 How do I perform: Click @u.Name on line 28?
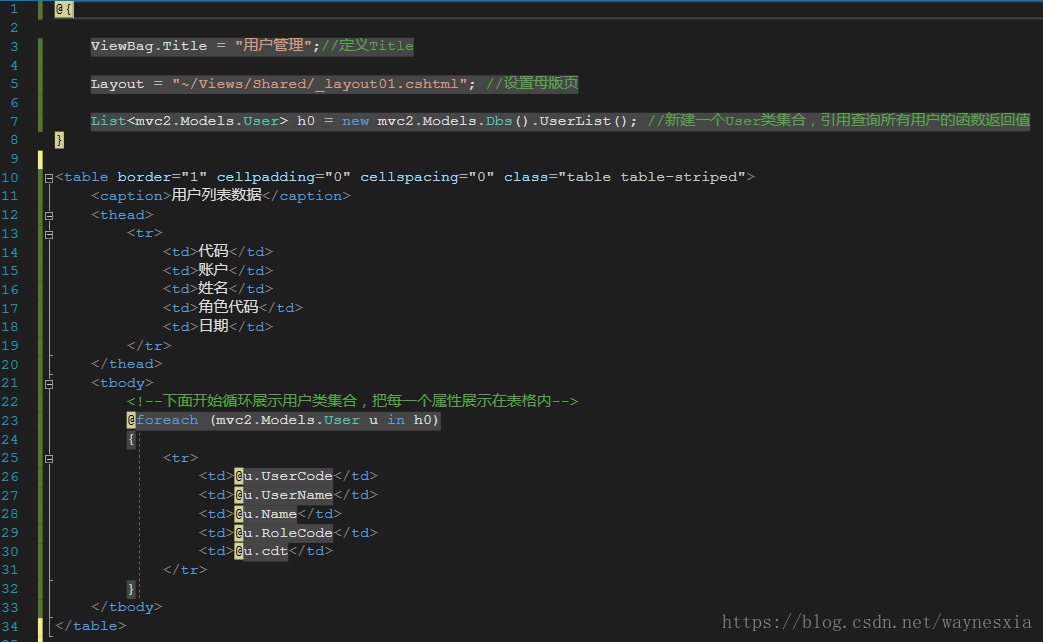265,514
